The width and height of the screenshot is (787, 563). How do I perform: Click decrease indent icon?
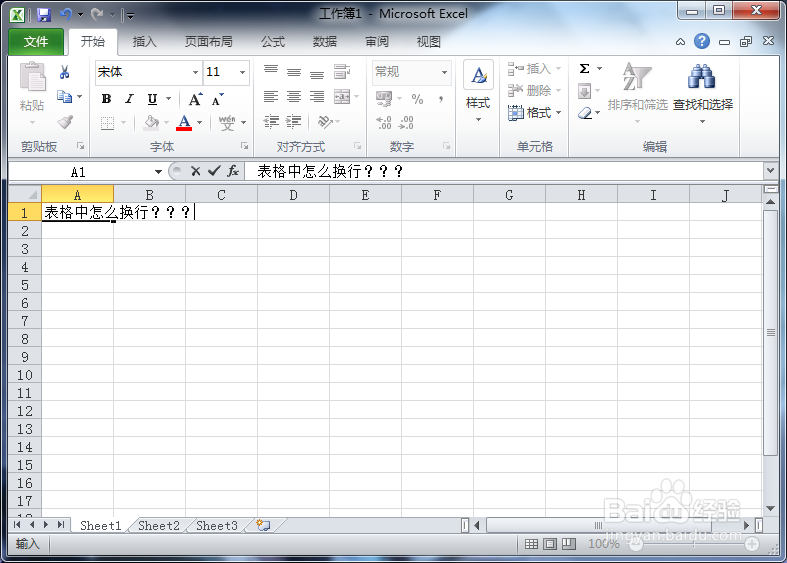[271, 121]
